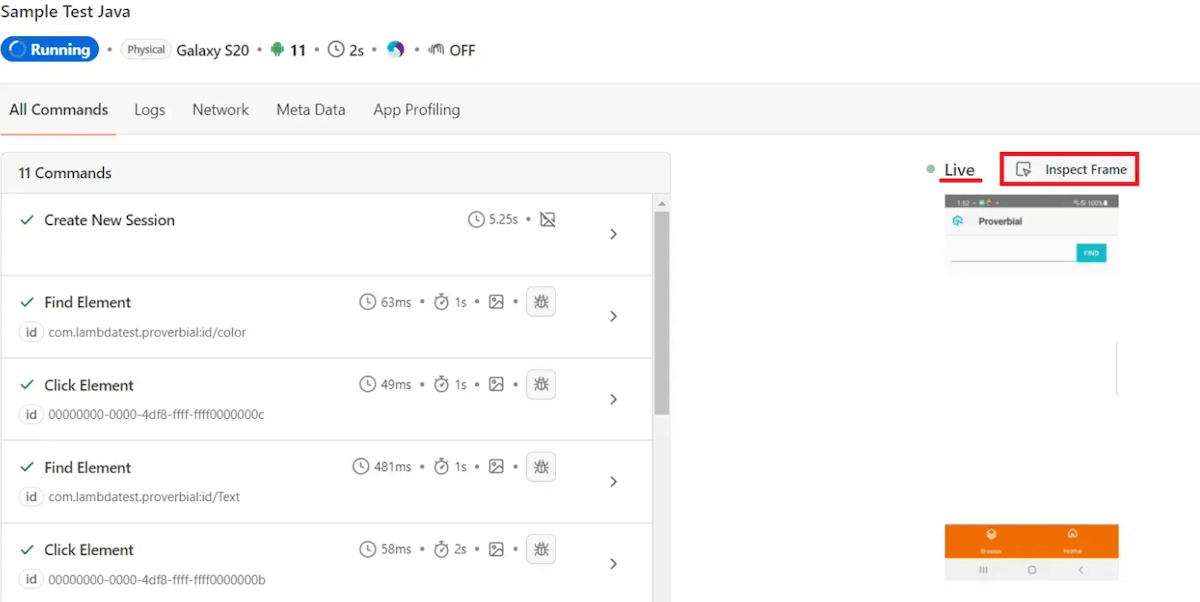Click the Inspect Frame icon button
The width and height of the screenshot is (1200, 602).
point(1022,168)
